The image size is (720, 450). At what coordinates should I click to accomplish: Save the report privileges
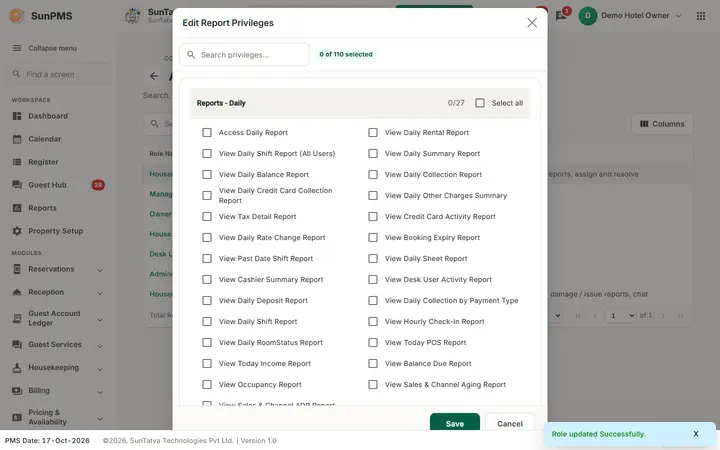click(455, 423)
